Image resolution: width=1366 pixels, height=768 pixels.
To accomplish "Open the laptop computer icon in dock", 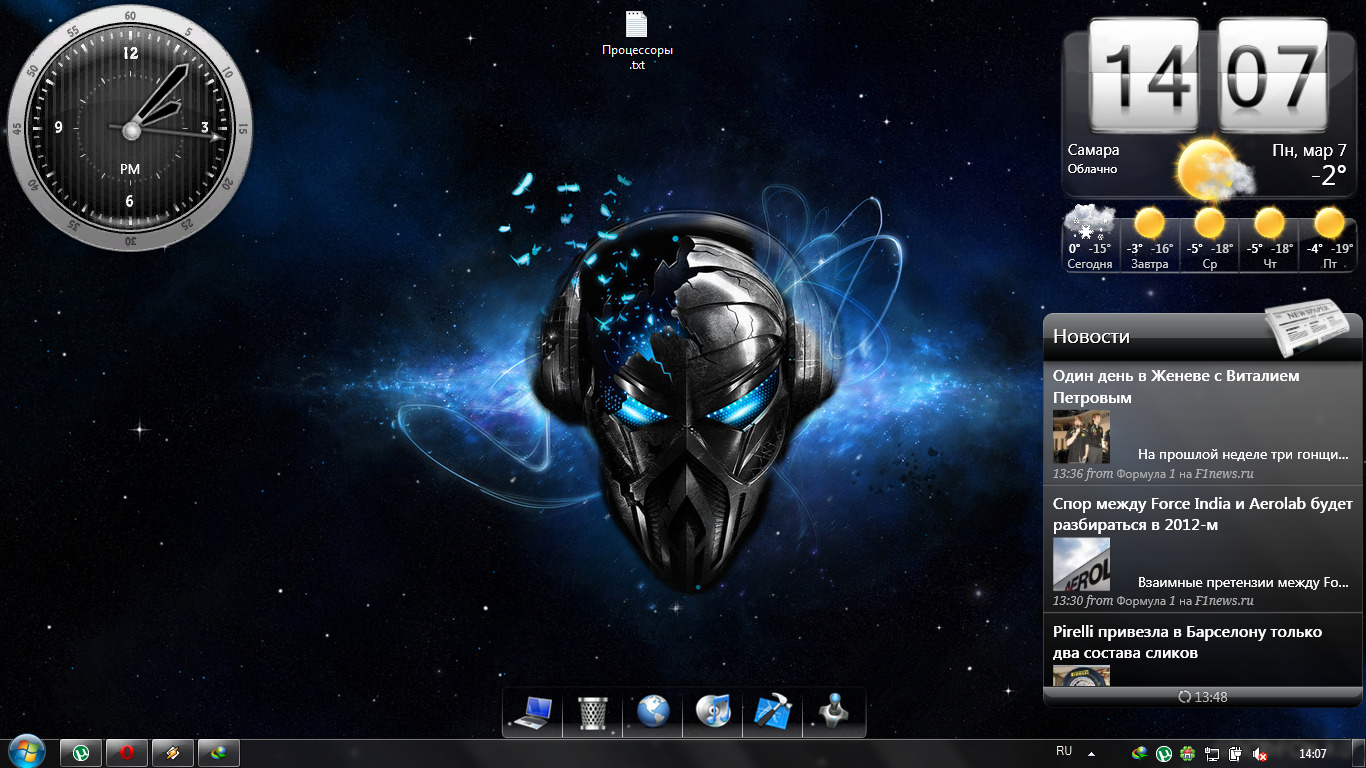I will point(533,711).
